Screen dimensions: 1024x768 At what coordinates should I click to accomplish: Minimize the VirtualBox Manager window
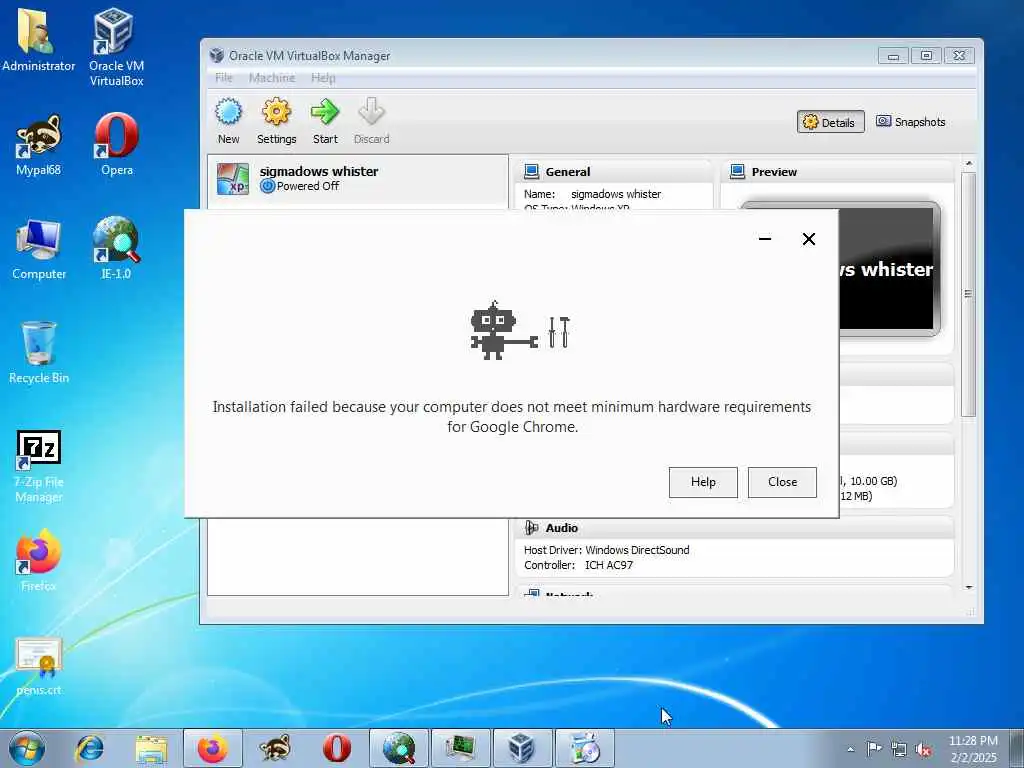pos(893,56)
